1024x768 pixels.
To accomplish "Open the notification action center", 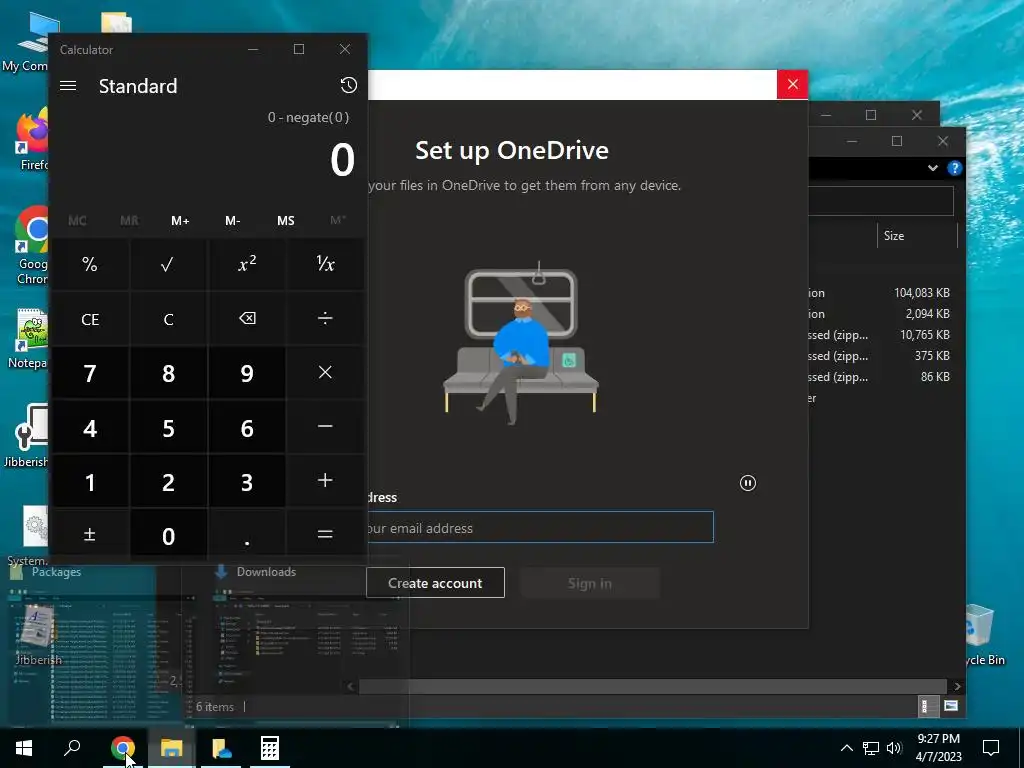I will 991,748.
